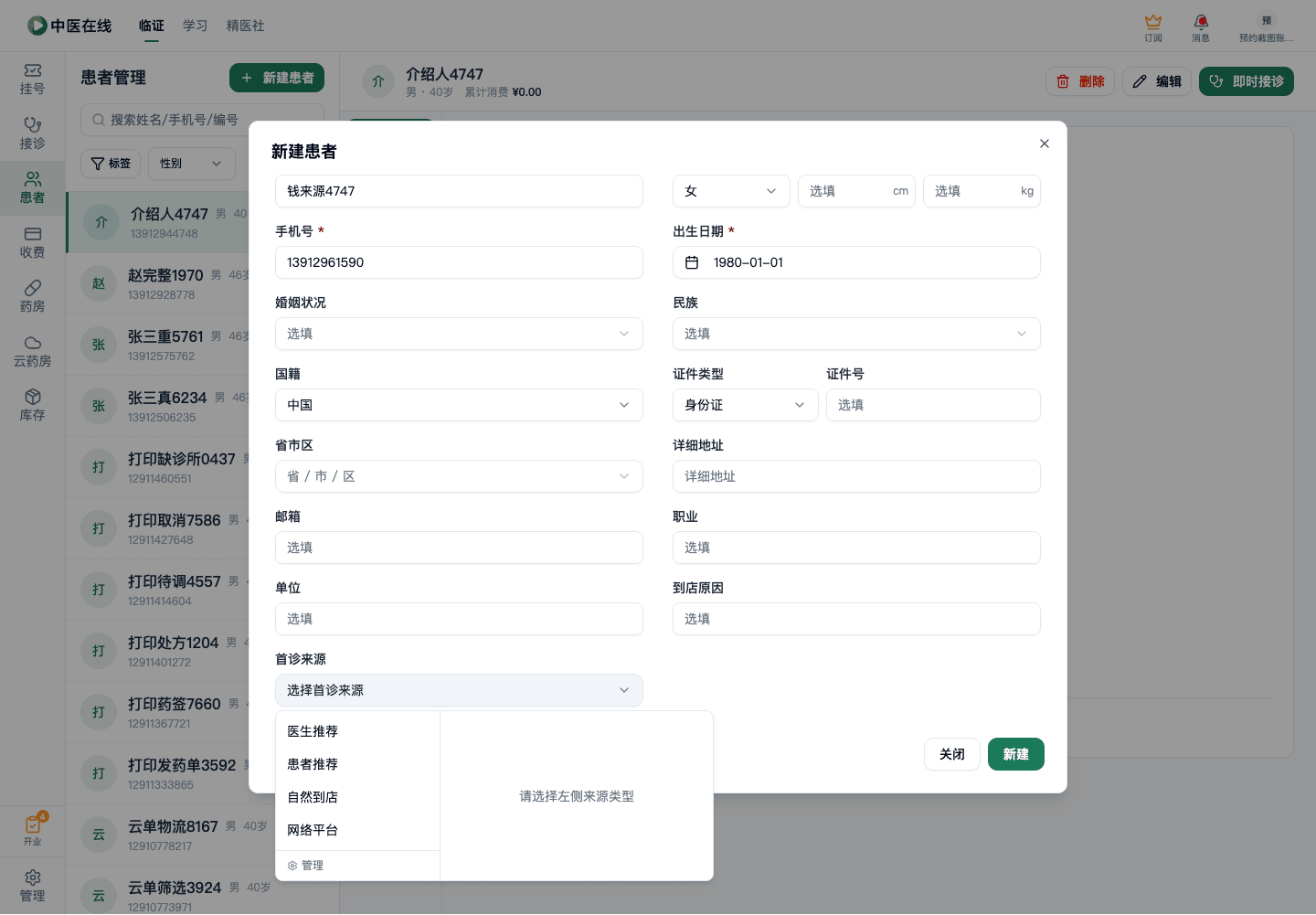Click 手机号 field 13912961590
The height and width of the screenshot is (915, 1316).
(x=459, y=262)
